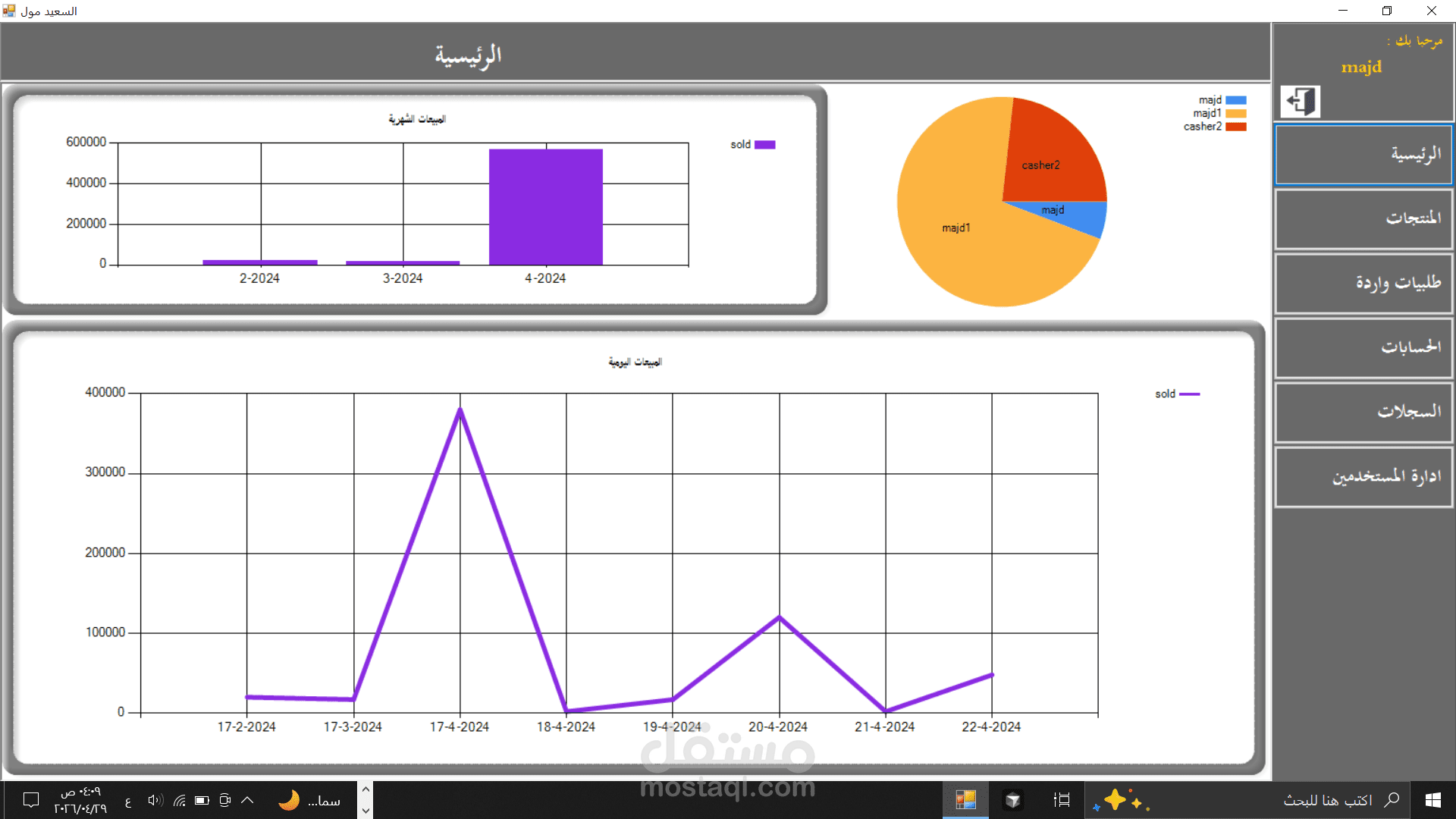The image size is (1456, 819).
Task: Click the battery tray icon
Action: coord(202,800)
